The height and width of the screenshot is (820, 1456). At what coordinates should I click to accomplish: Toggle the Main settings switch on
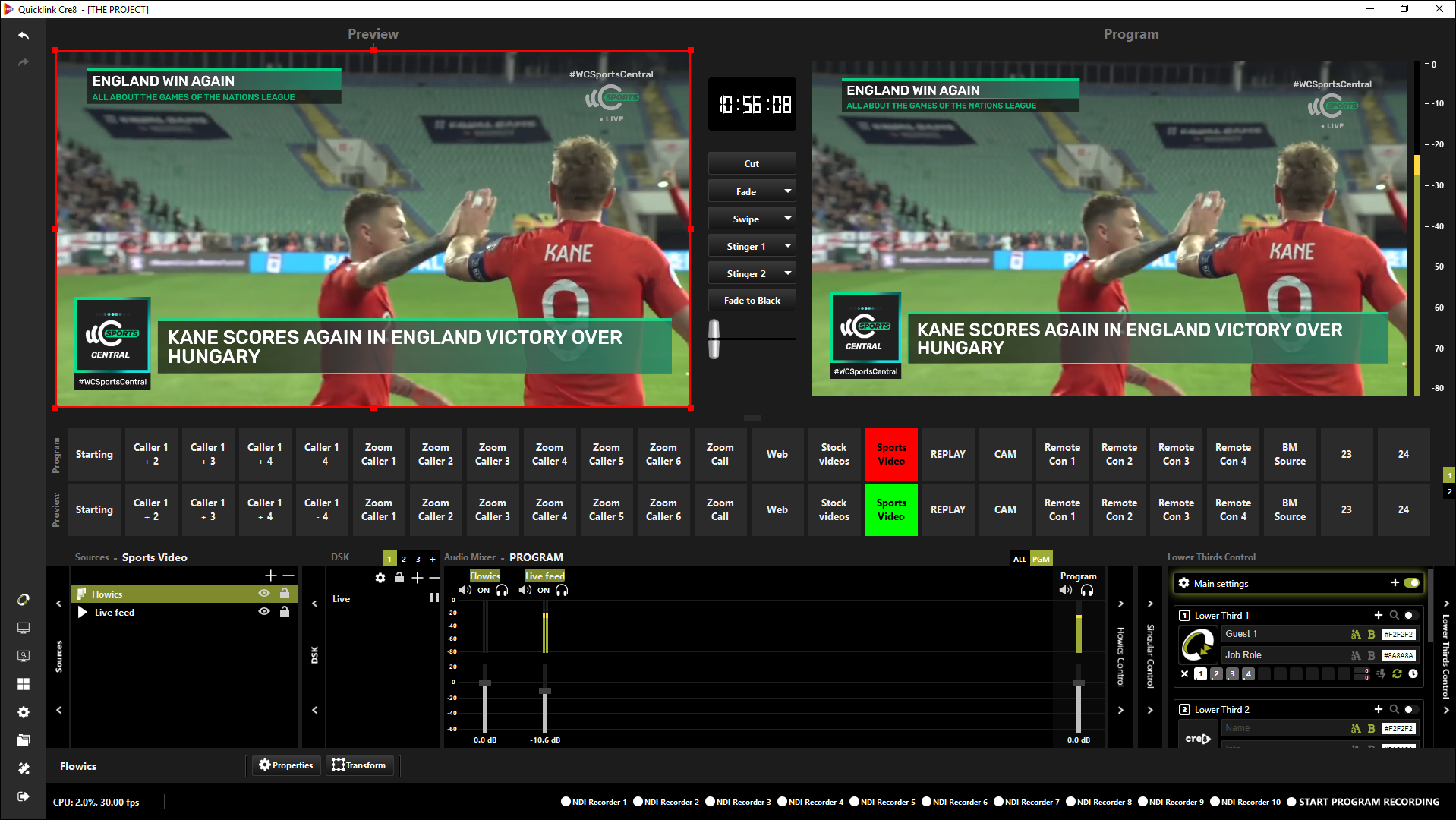click(1411, 583)
